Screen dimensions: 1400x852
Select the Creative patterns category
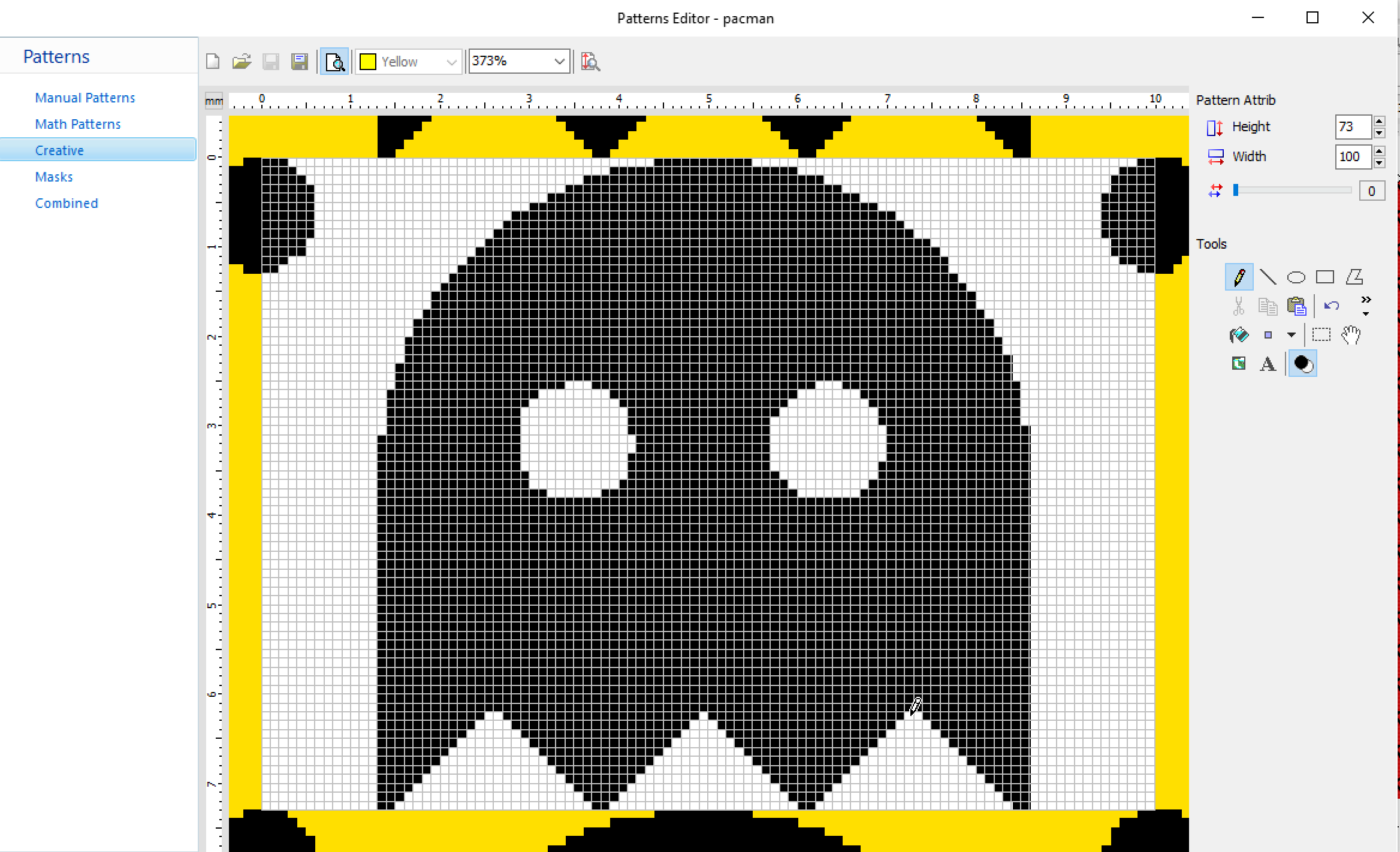click(98, 150)
